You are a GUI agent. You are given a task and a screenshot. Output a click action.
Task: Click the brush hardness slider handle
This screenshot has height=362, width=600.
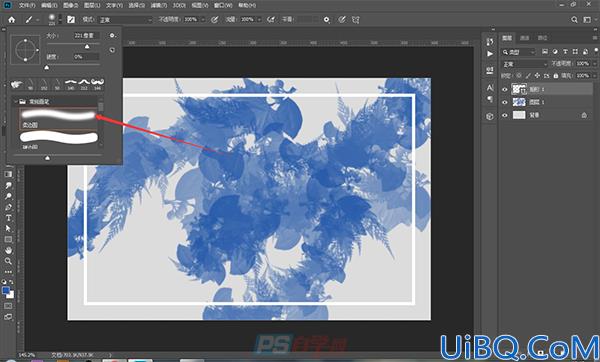coord(47,68)
